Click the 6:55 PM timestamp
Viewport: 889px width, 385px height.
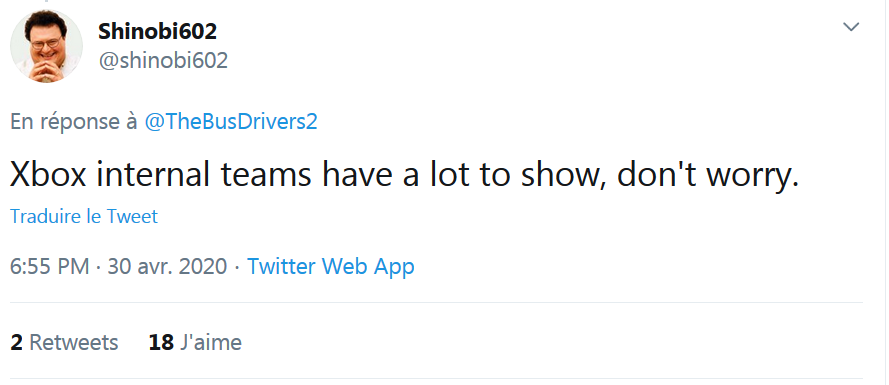(x=49, y=266)
